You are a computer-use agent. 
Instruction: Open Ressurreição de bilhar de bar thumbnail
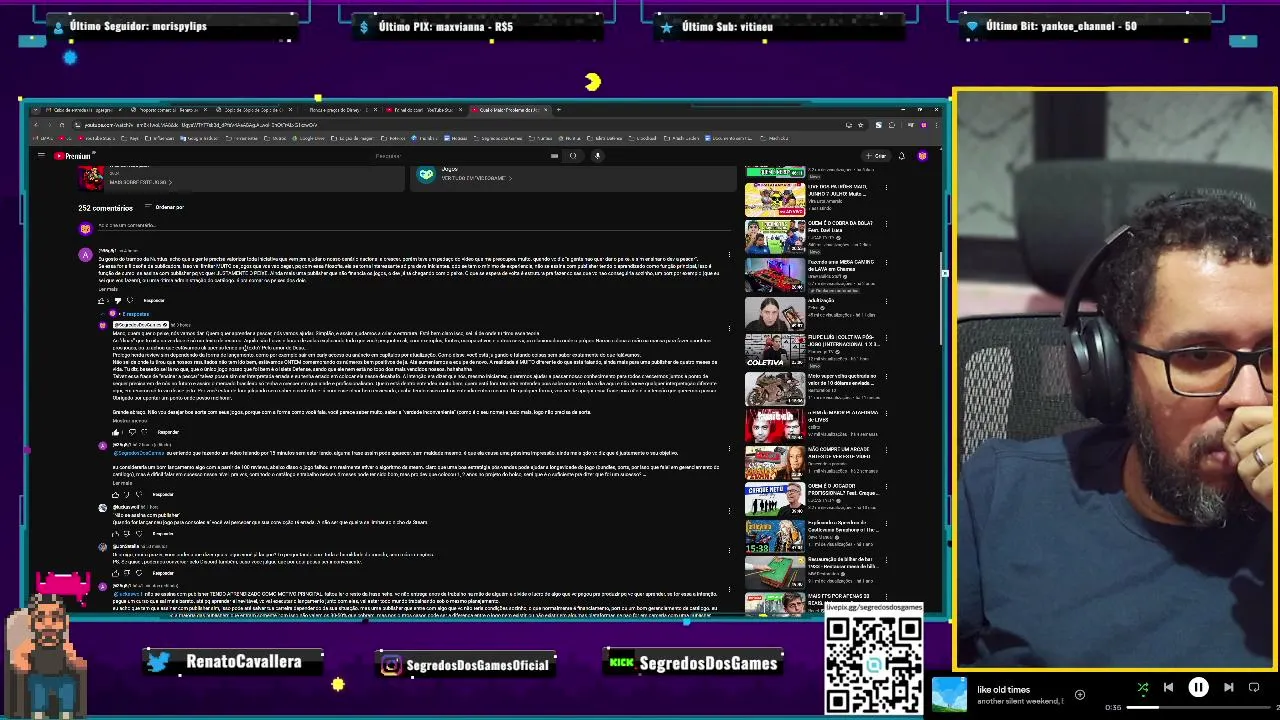tap(774, 574)
